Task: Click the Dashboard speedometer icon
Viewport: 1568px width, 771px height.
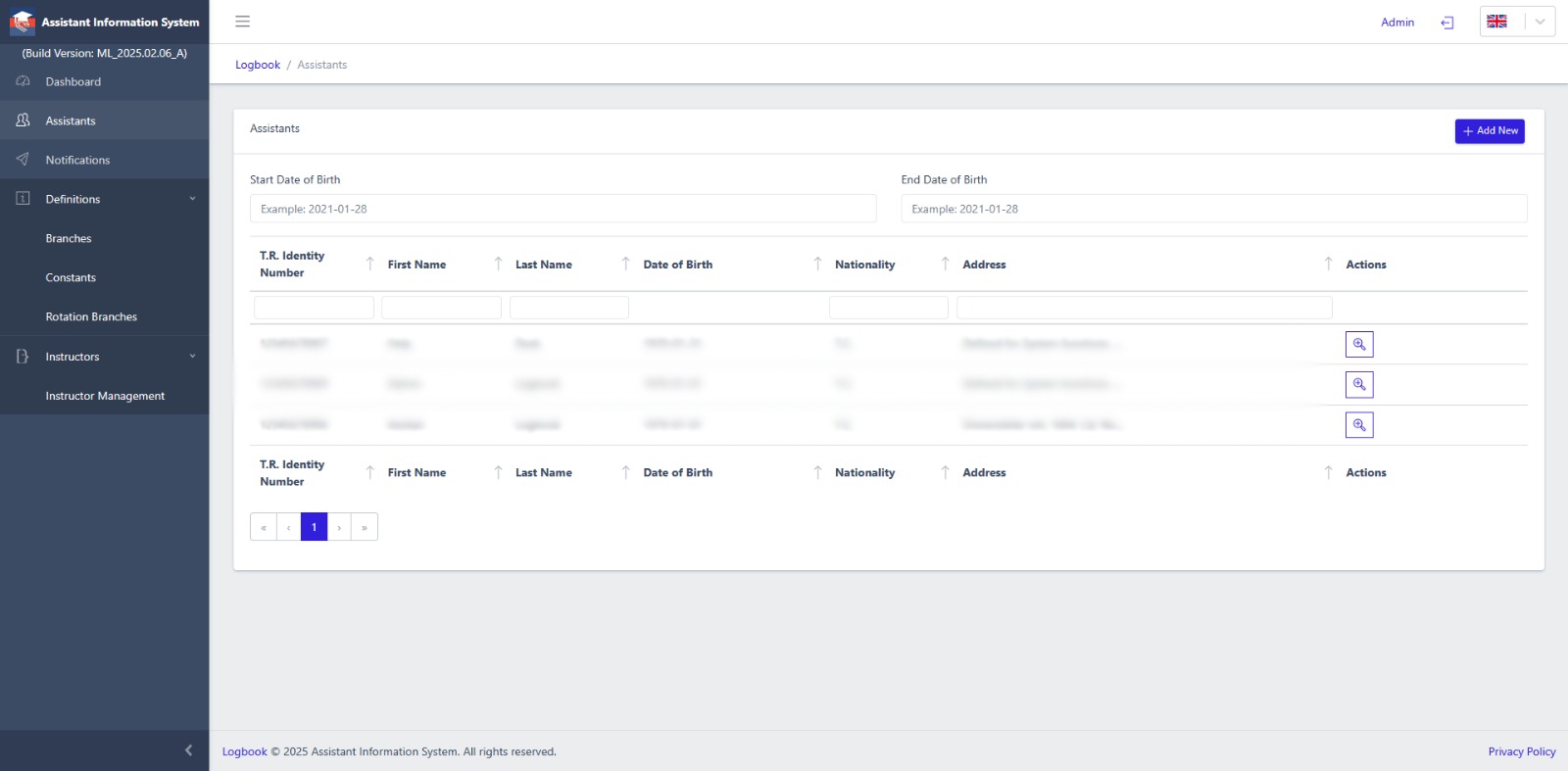Action: [x=23, y=81]
